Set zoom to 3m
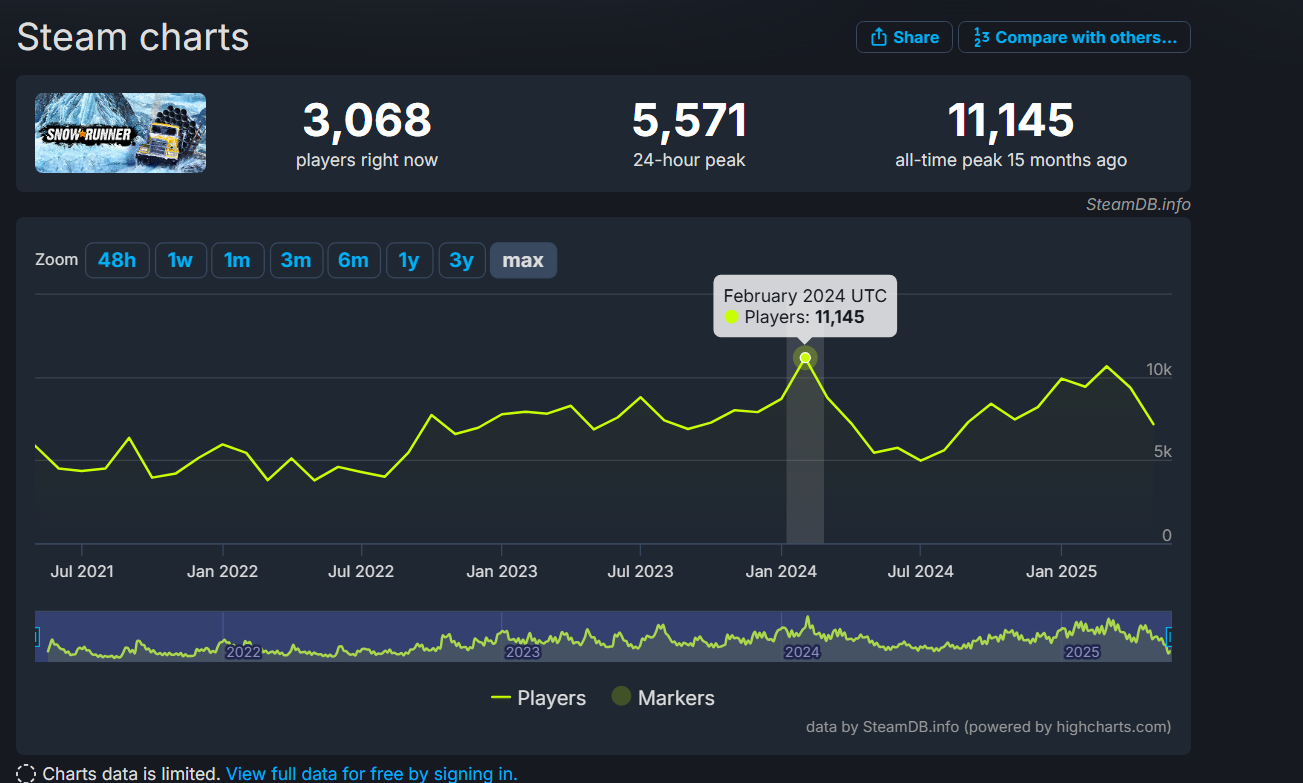 [x=296, y=260]
